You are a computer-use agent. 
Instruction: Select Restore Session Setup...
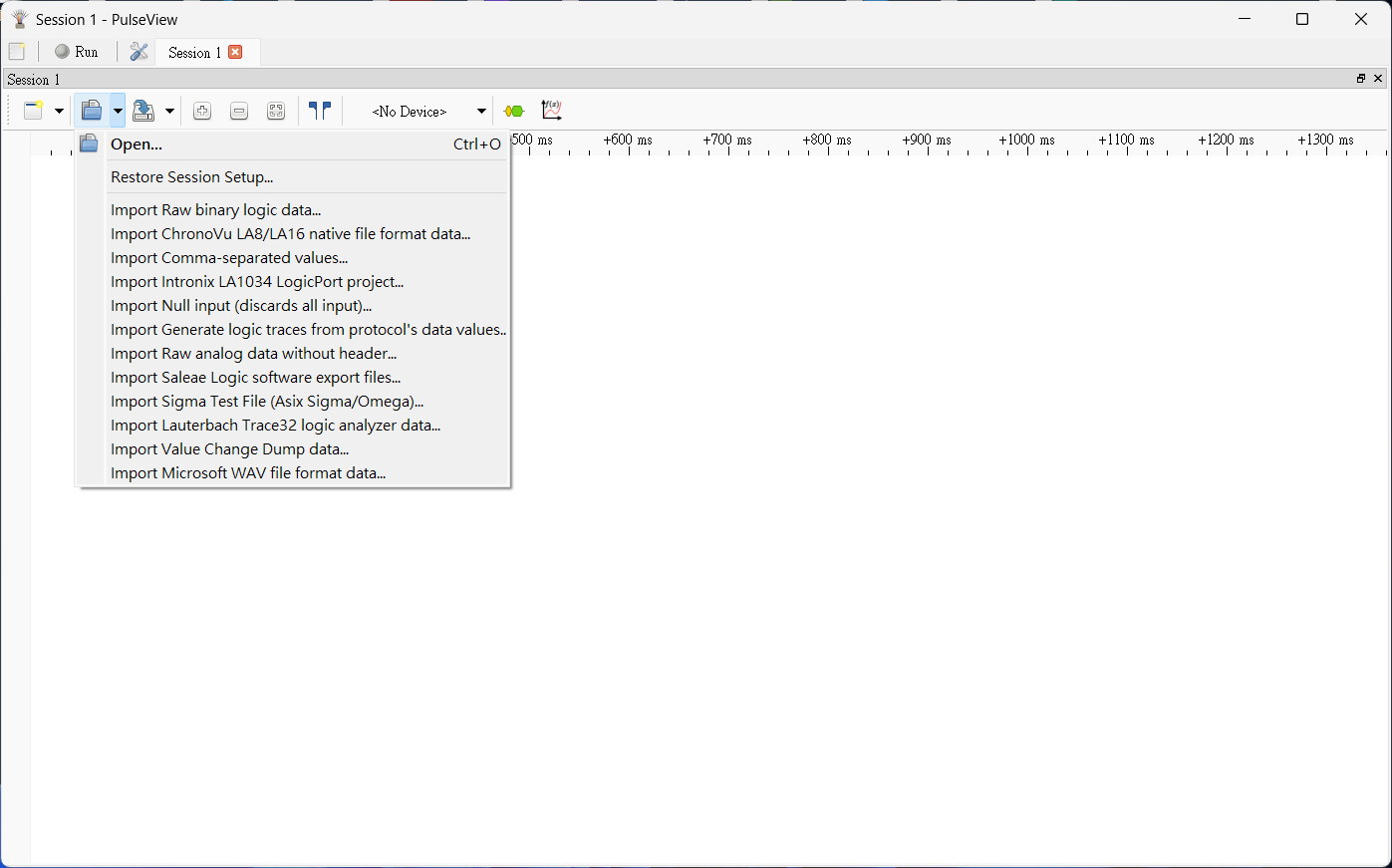(293, 177)
